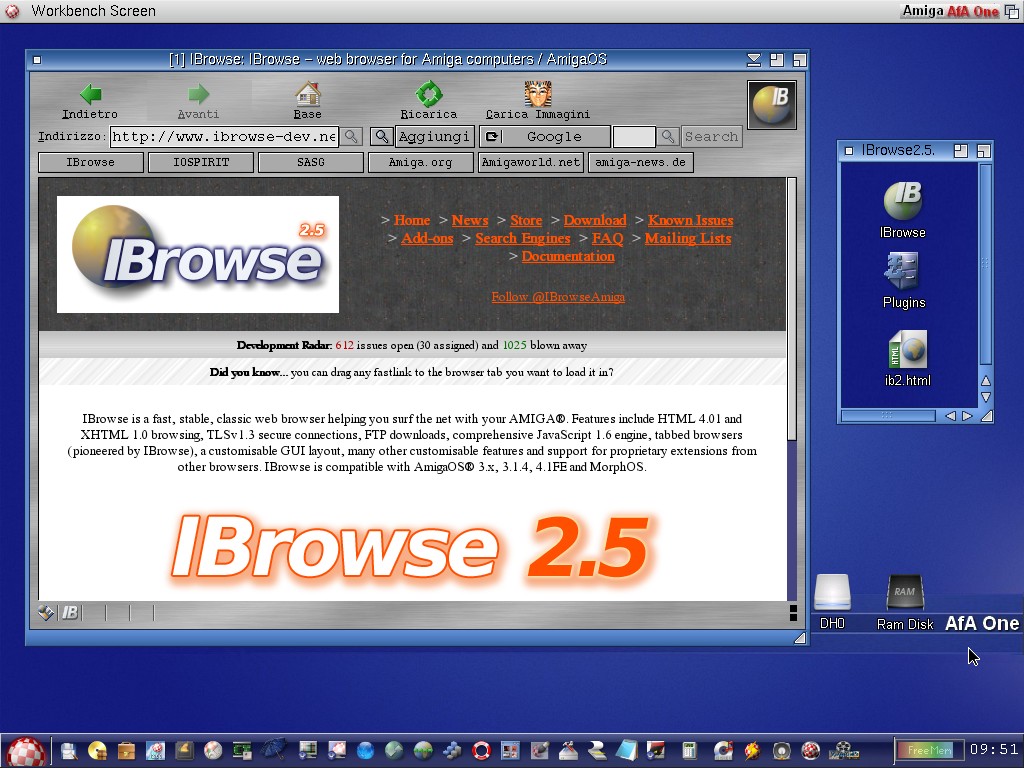
Task: Open the Ram Disk desktop icon
Action: pos(904,592)
